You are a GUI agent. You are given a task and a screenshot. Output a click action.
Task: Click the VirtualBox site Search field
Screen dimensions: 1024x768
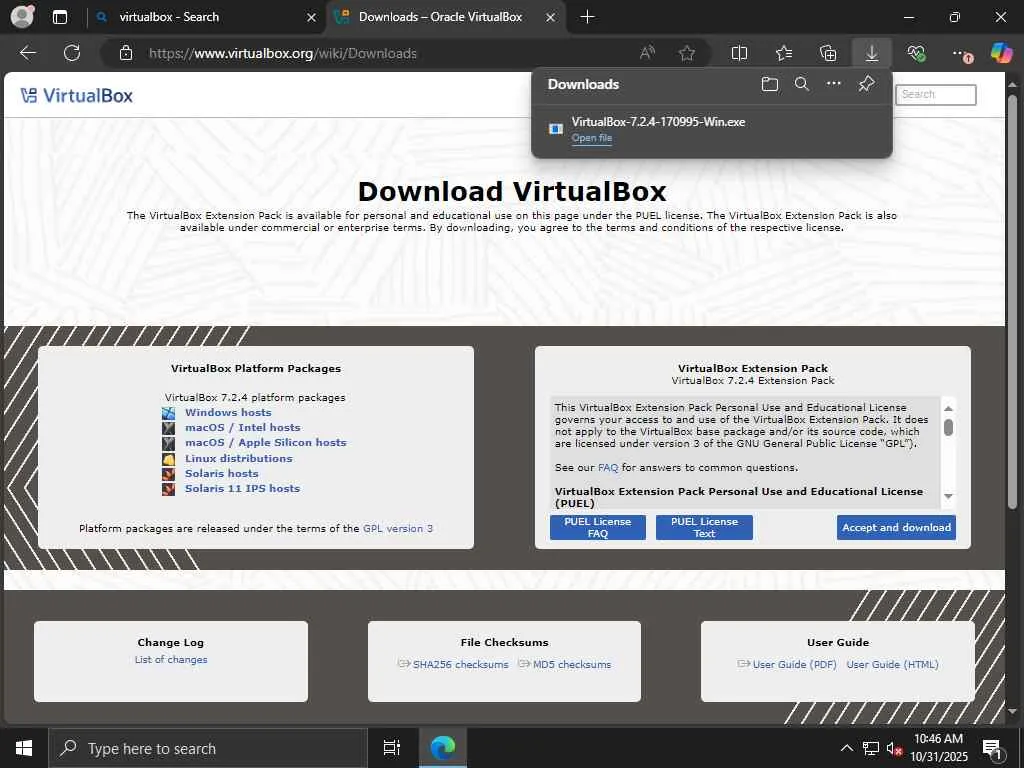[x=935, y=95]
